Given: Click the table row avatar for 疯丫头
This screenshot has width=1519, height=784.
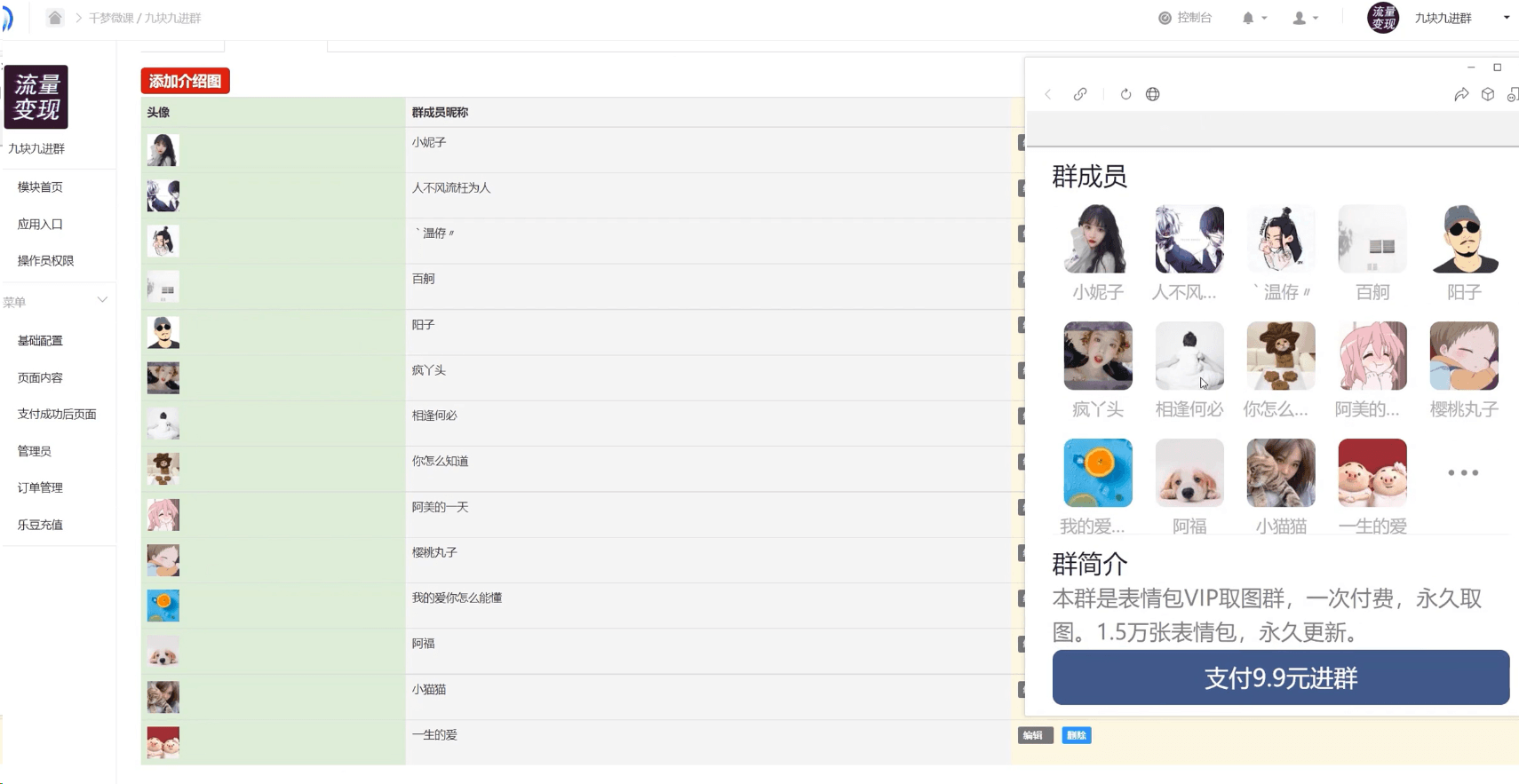Looking at the screenshot, I should 163,378.
